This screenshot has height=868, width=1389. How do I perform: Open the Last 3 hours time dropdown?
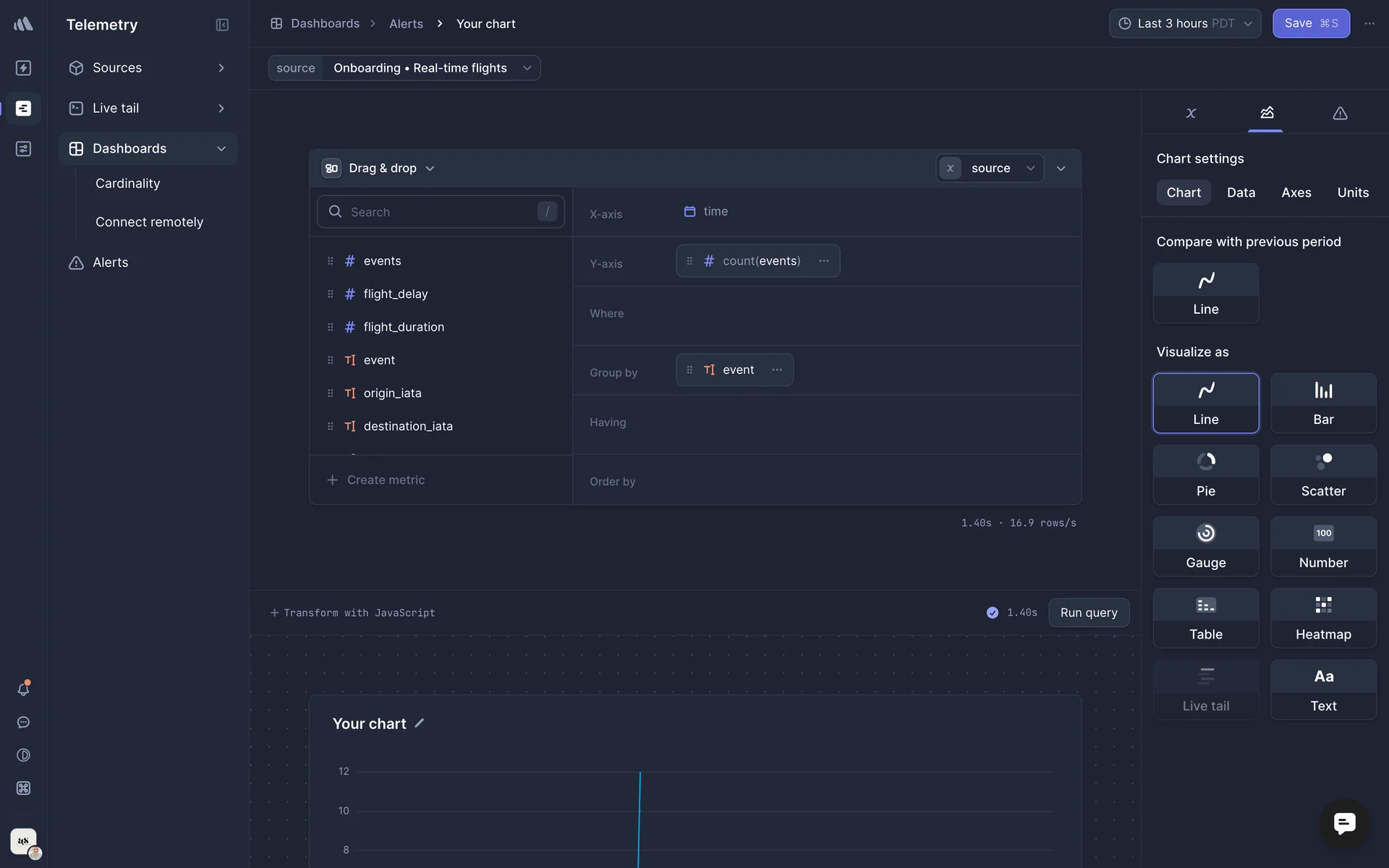point(1185,24)
